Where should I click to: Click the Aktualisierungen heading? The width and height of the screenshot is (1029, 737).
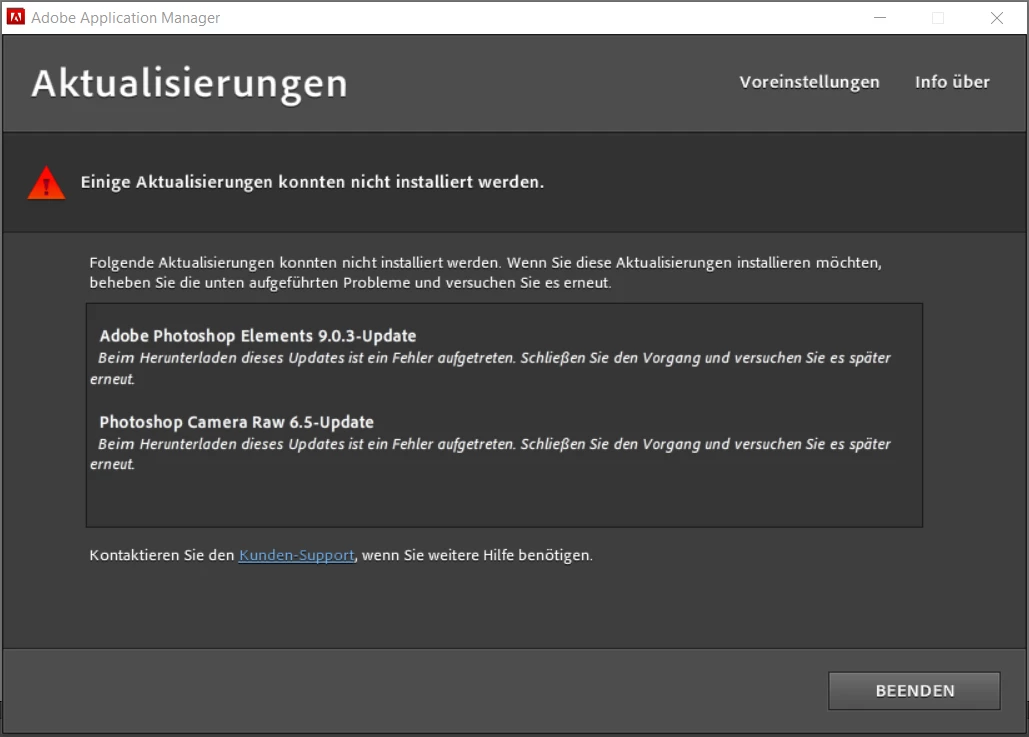(x=190, y=84)
